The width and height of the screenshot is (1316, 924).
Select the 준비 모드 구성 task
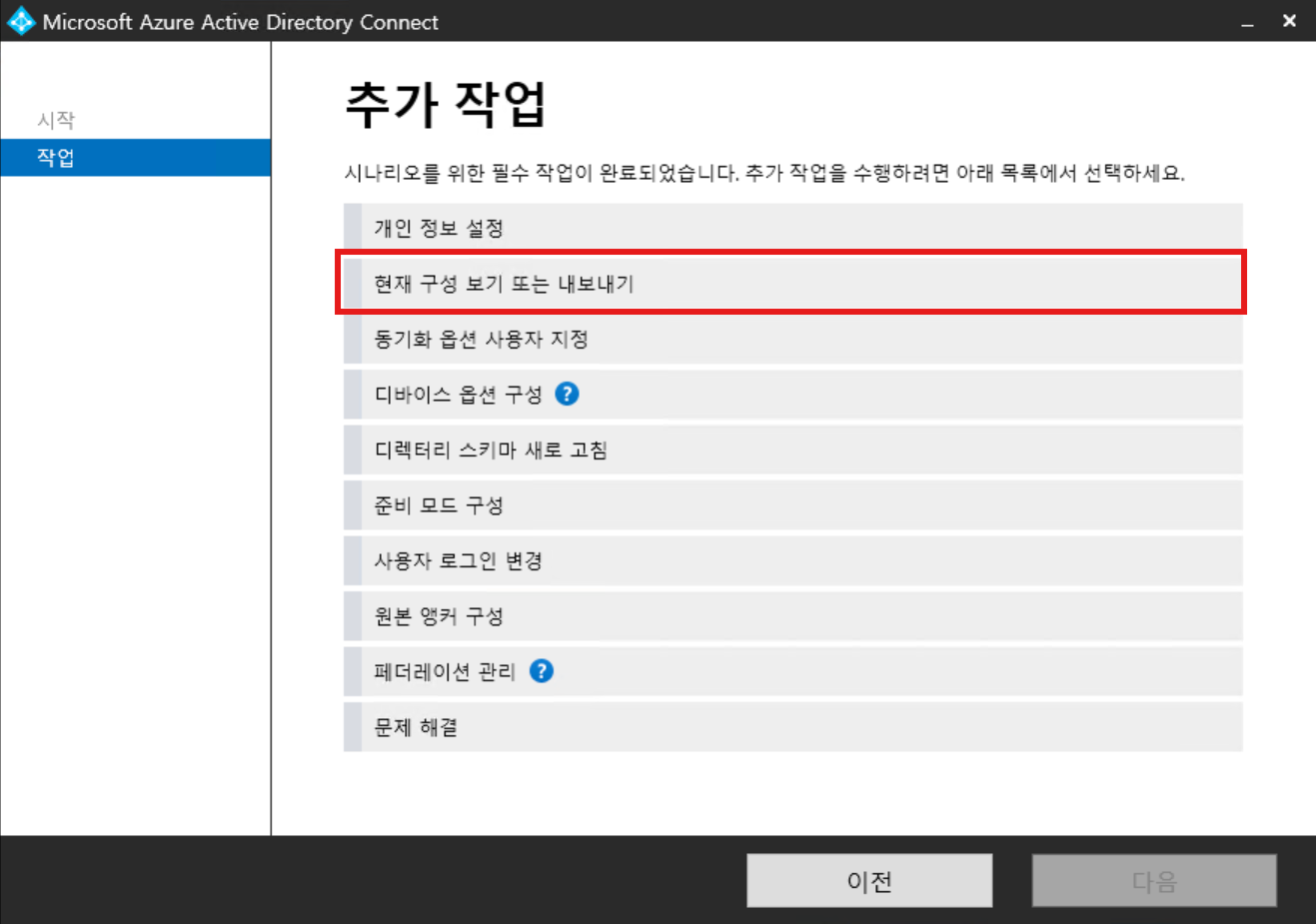point(793,505)
